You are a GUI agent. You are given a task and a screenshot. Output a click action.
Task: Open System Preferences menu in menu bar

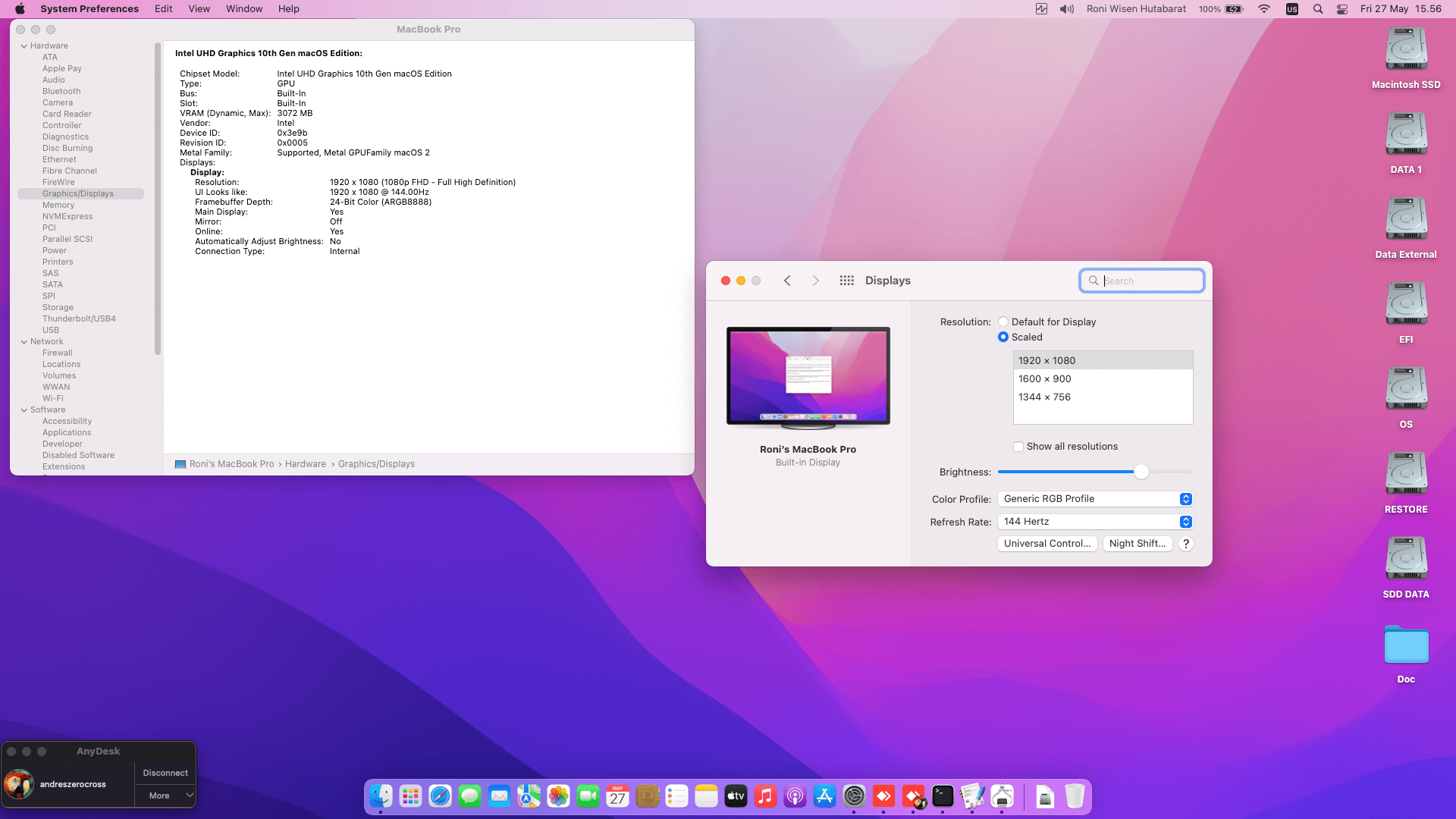89,9
